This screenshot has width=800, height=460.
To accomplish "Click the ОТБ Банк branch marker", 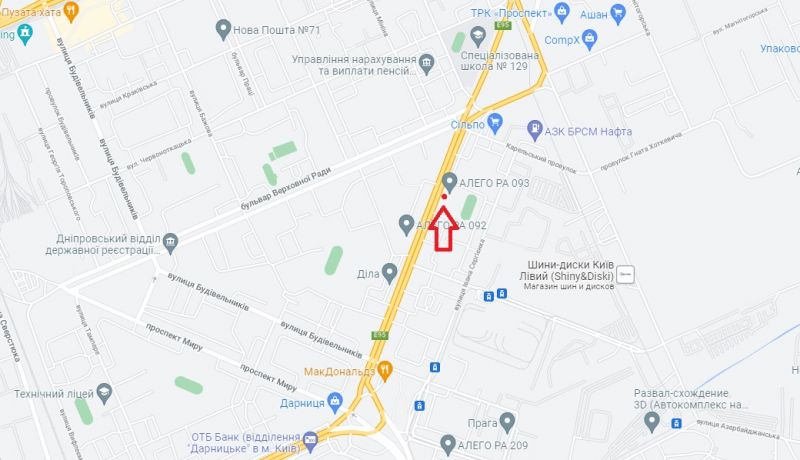I will pyautogui.click(x=310, y=442).
